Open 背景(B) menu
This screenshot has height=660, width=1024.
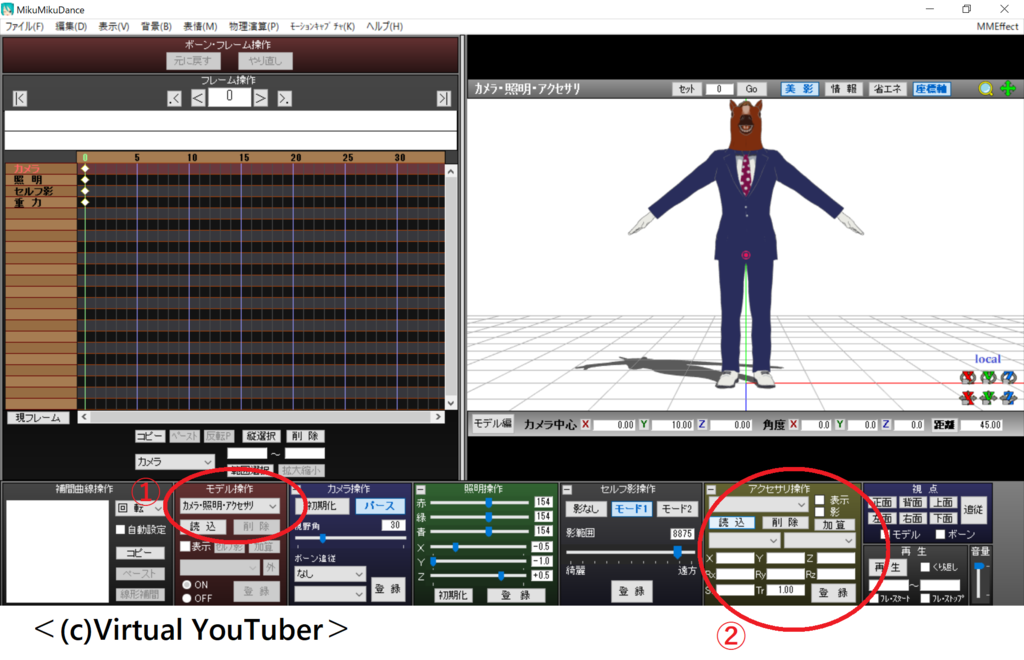[156, 26]
